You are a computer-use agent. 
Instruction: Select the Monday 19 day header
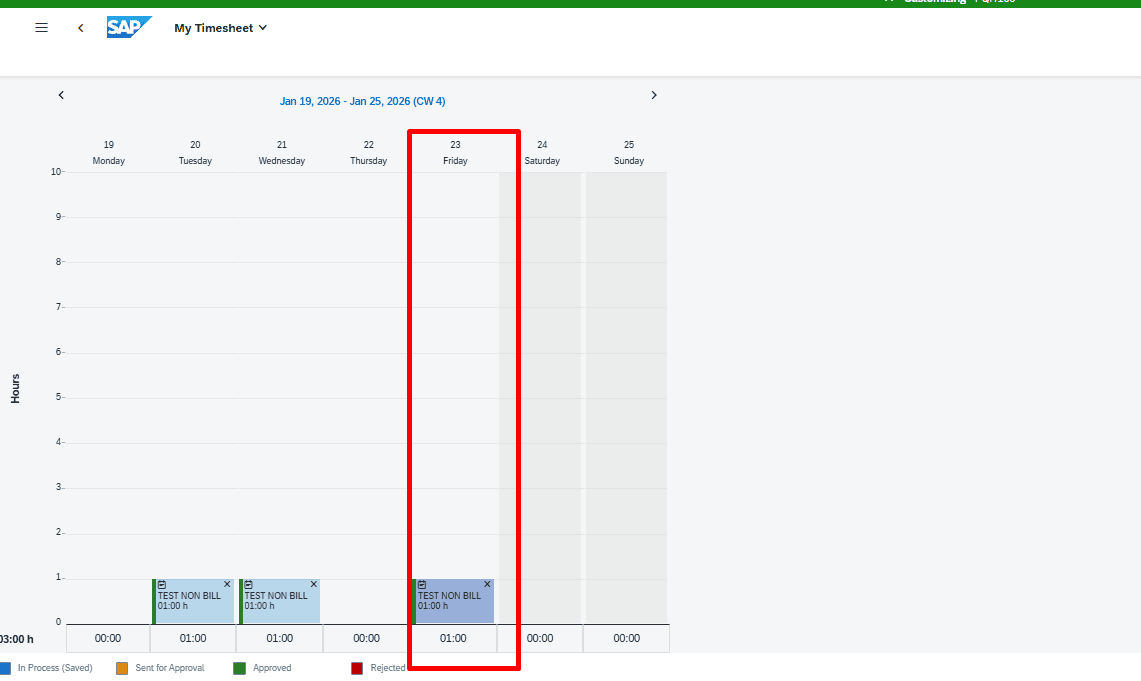tap(108, 152)
